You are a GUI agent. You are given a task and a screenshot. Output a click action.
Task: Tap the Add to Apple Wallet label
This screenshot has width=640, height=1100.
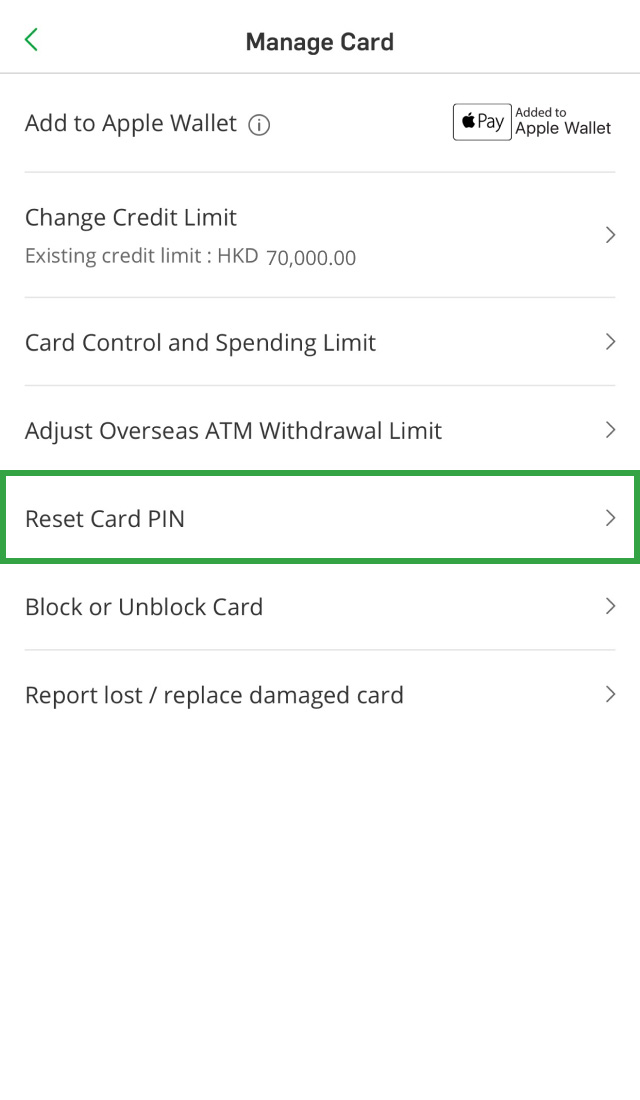[x=131, y=124]
